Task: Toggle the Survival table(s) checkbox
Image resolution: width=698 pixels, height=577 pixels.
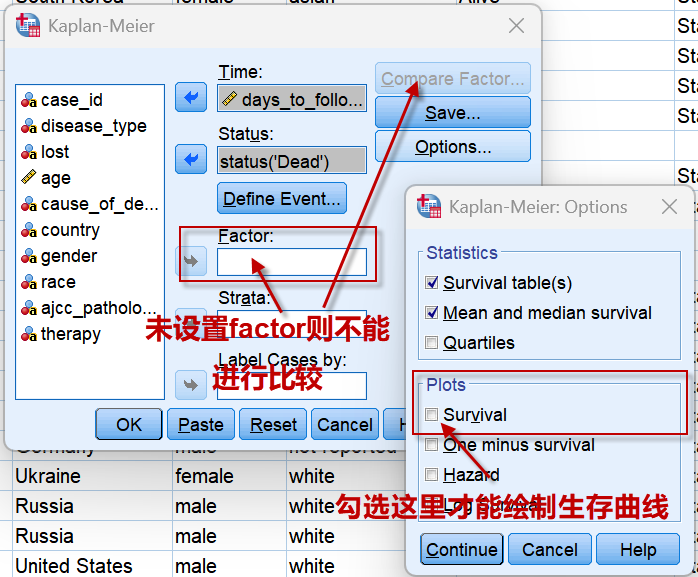Action: [x=432, y=283]
